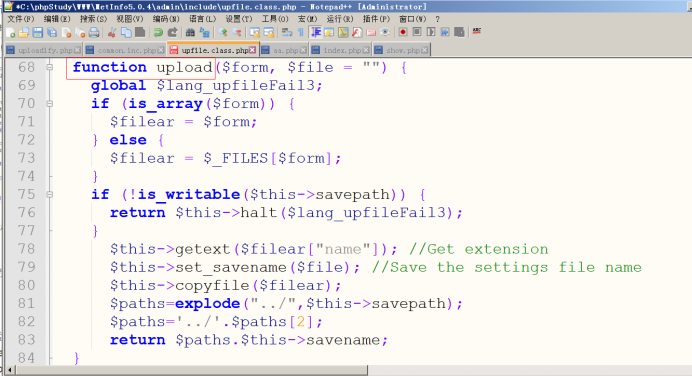Screen dimensions: 692x376
Task: Open the 语言(L) menu
Action: [203, 19]
